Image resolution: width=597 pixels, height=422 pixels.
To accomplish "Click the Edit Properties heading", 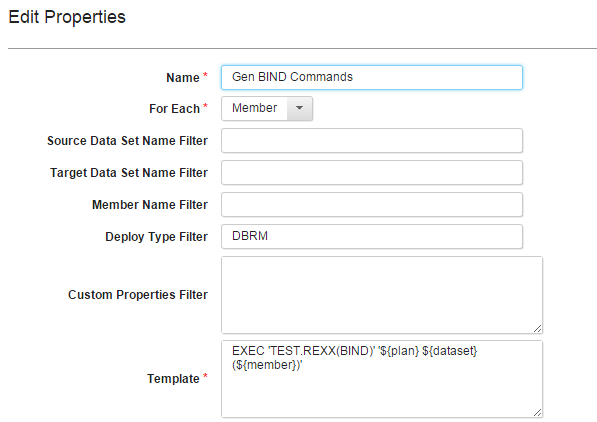I will 67,18.
